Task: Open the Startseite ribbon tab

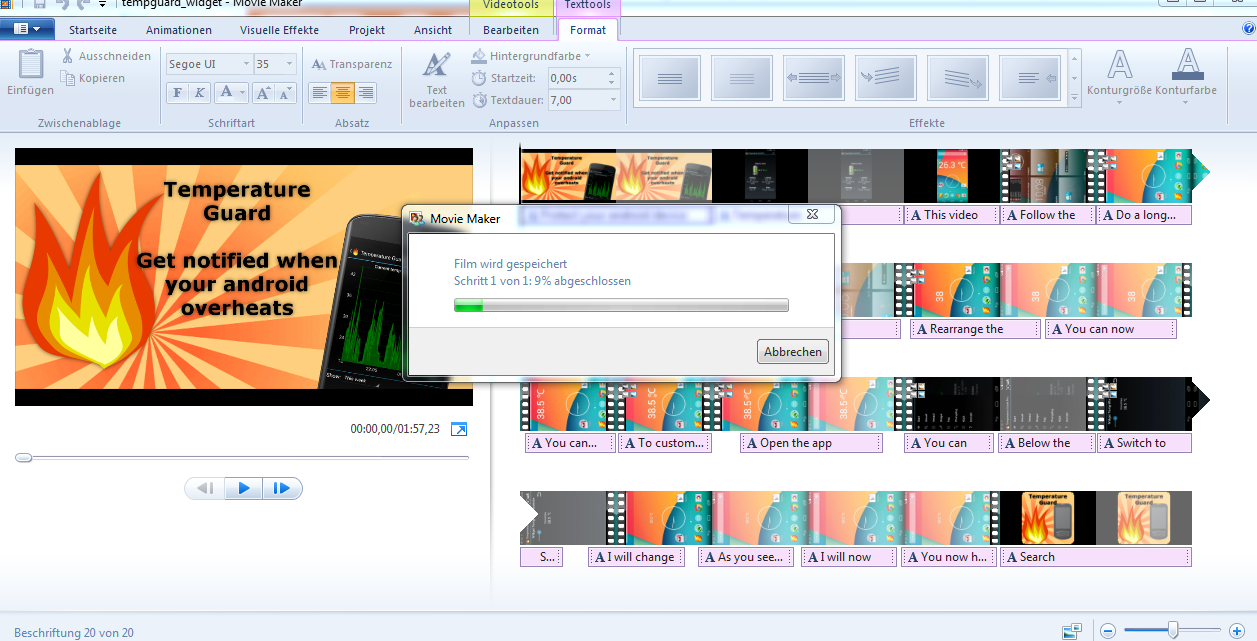Action: (93, 30)
